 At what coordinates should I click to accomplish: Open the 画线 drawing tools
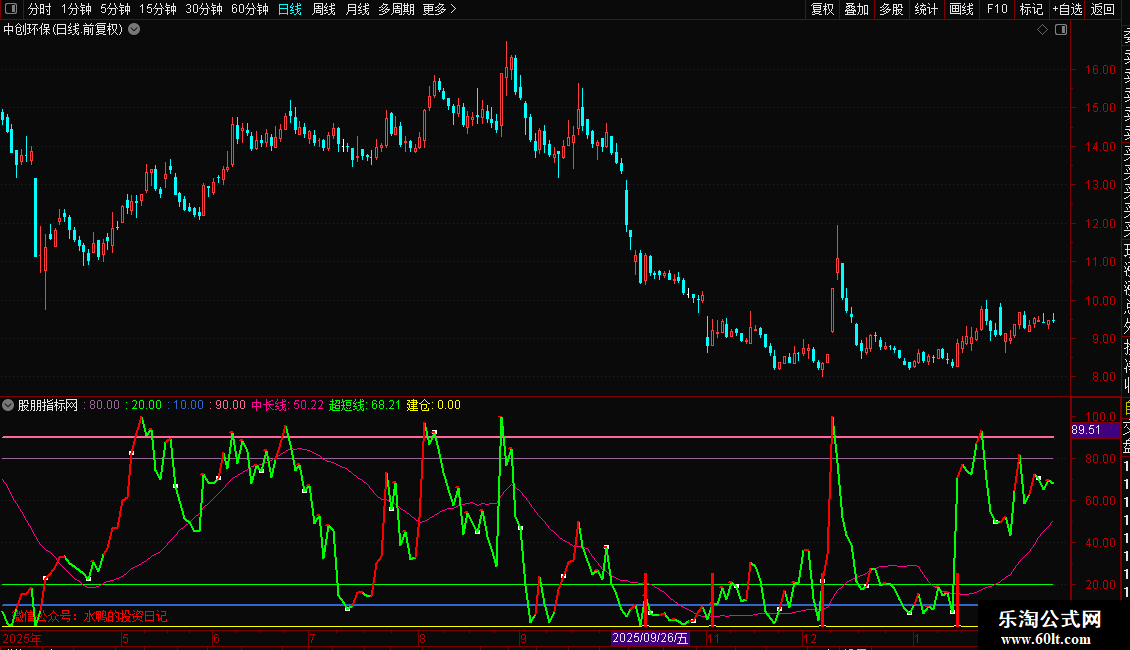tap(961, 9)
